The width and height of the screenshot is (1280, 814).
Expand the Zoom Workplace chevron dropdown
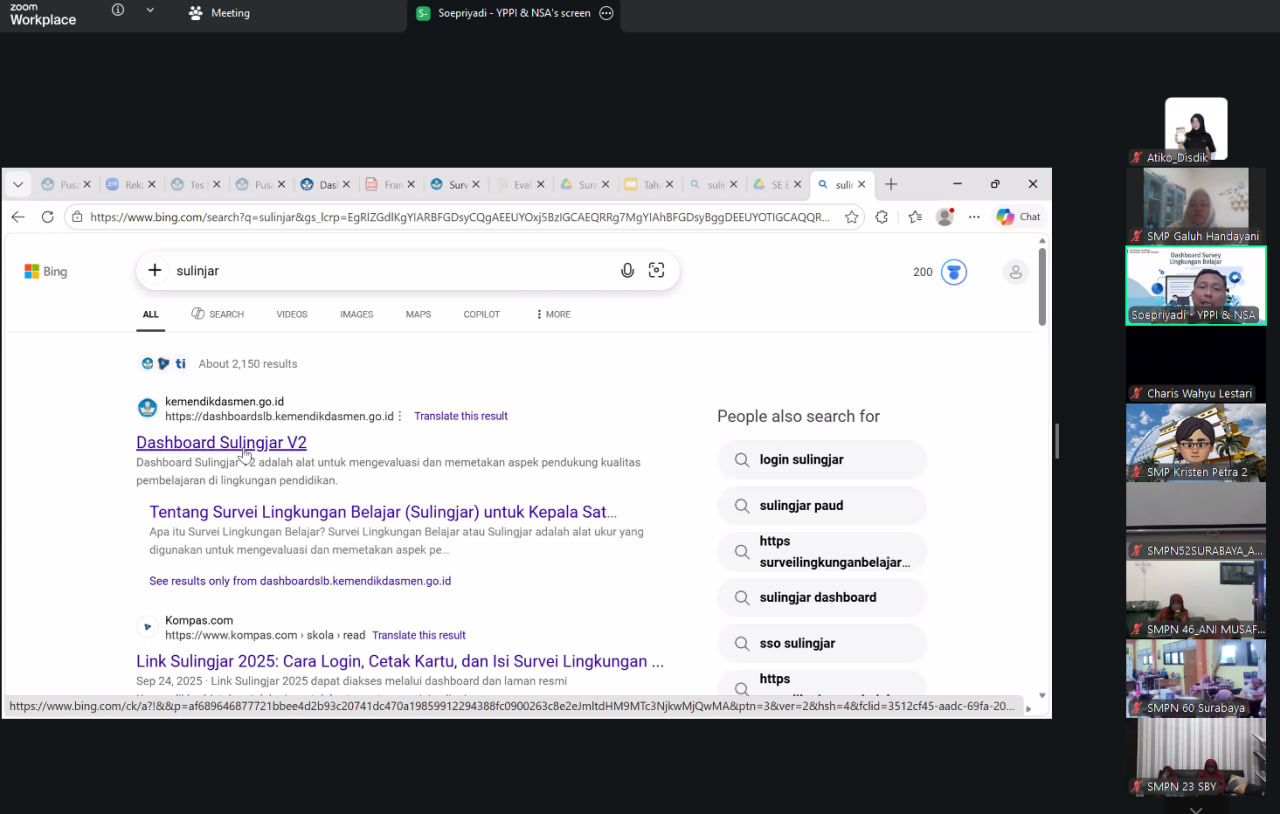[x=150, y=10]
